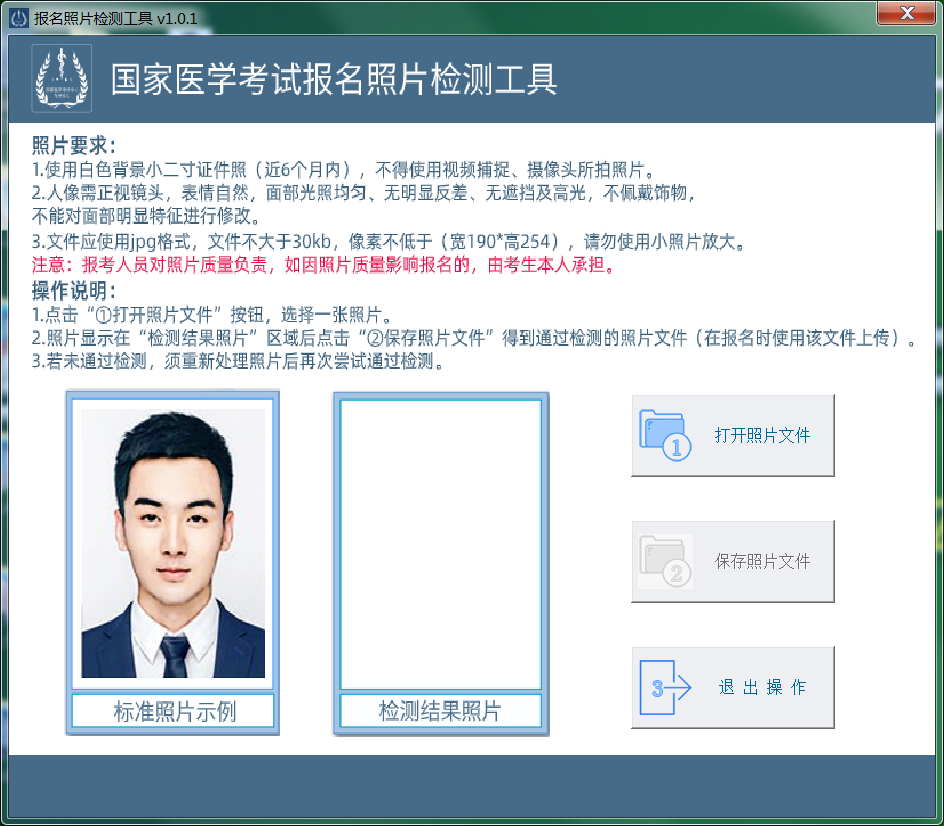The width and height of the screenshot is (944, 826).
Task: Click the 退出操作 button label
Action: (762, 687)
